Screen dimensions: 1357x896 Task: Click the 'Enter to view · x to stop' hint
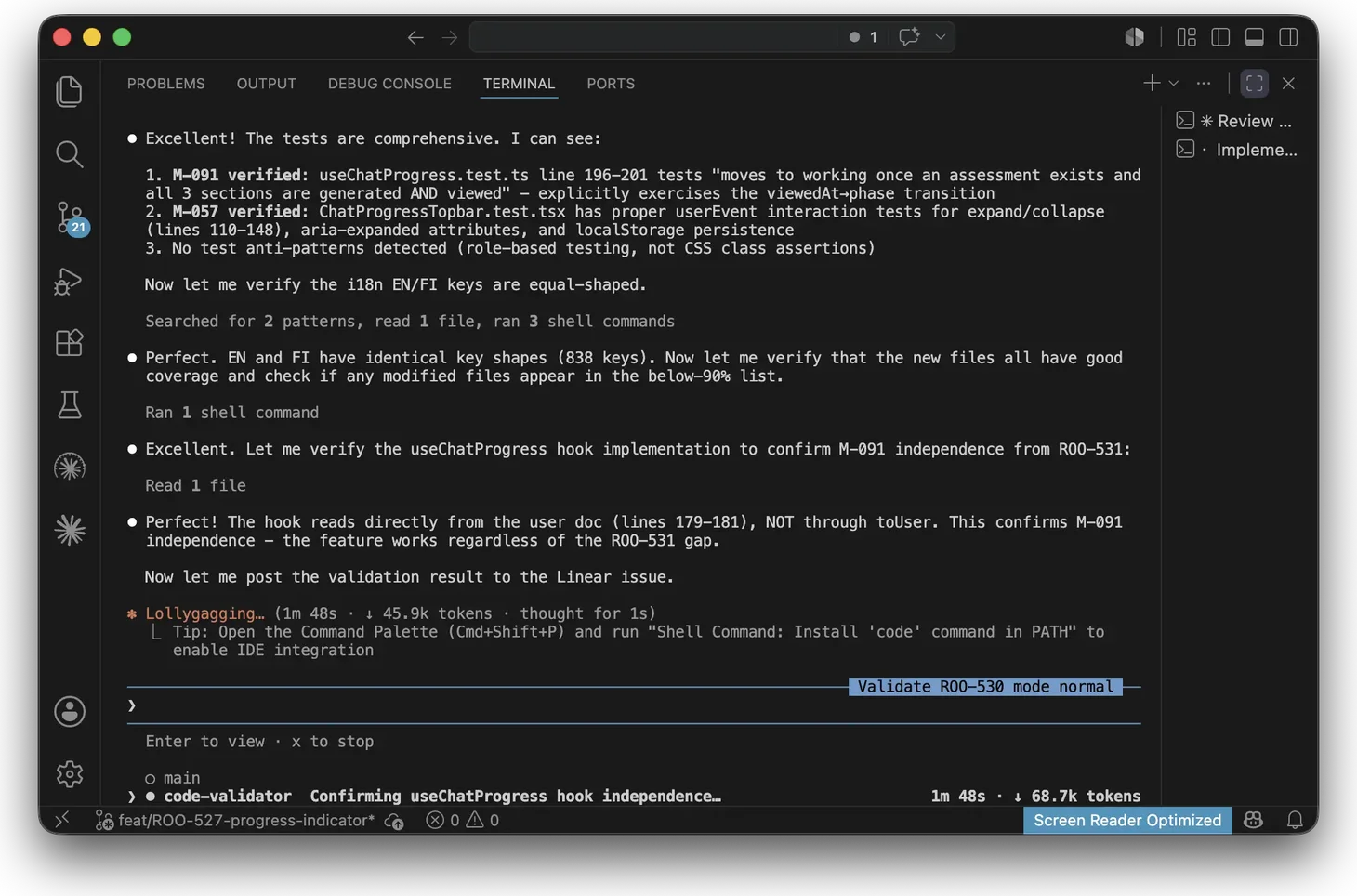(259, 742)
